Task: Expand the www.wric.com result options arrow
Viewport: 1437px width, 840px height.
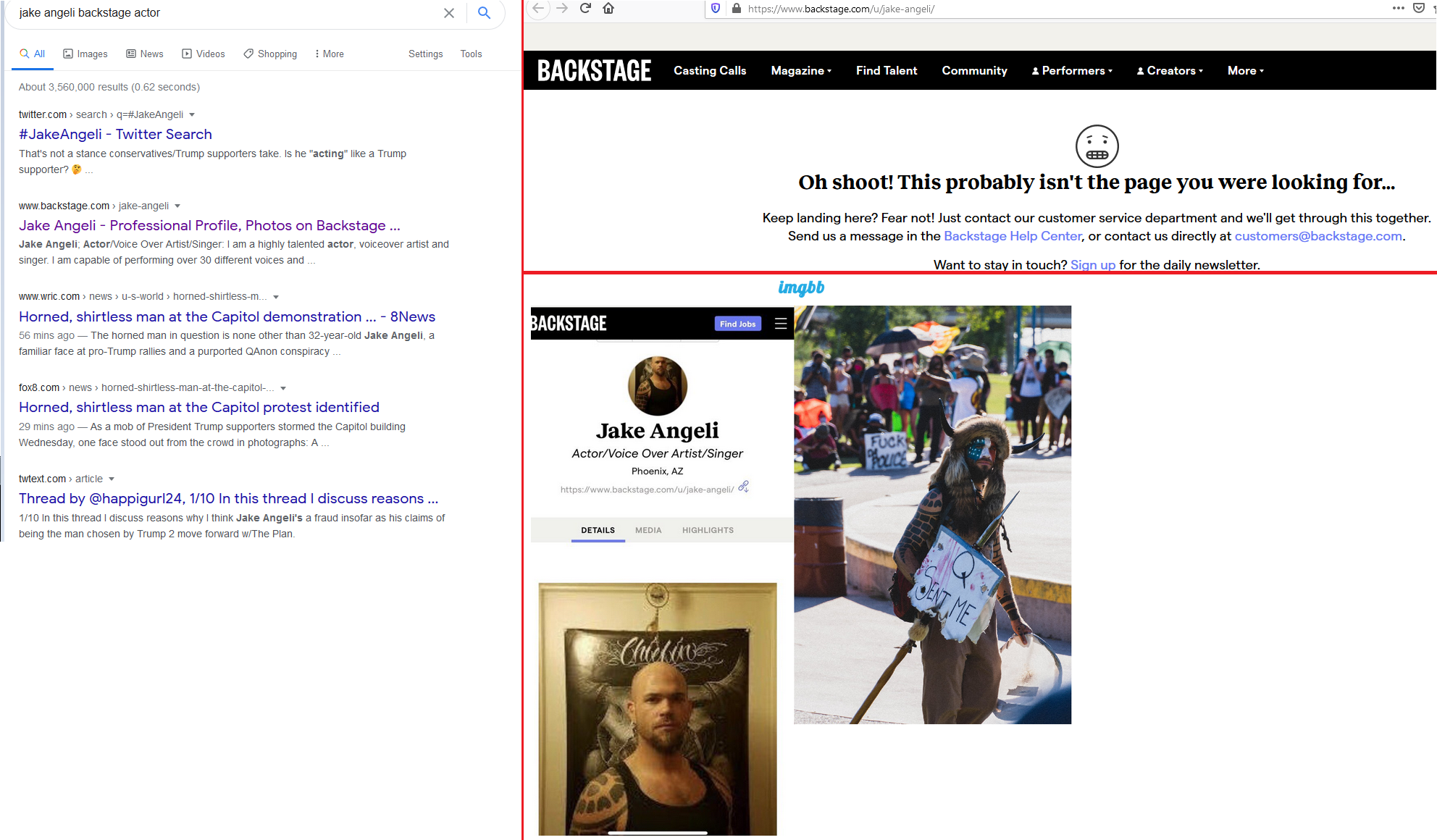Action: (x=276, y=297)
